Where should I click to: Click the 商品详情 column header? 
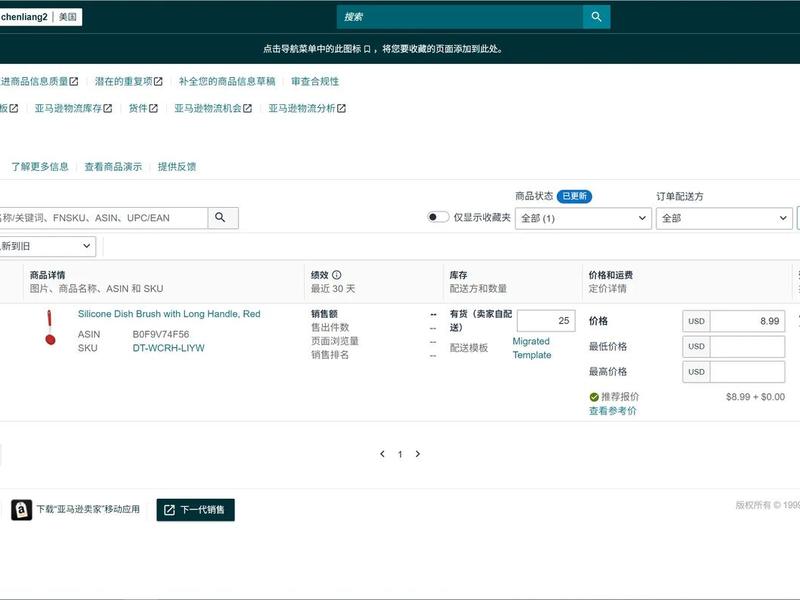pyautogui.click(x=47, y=275)
